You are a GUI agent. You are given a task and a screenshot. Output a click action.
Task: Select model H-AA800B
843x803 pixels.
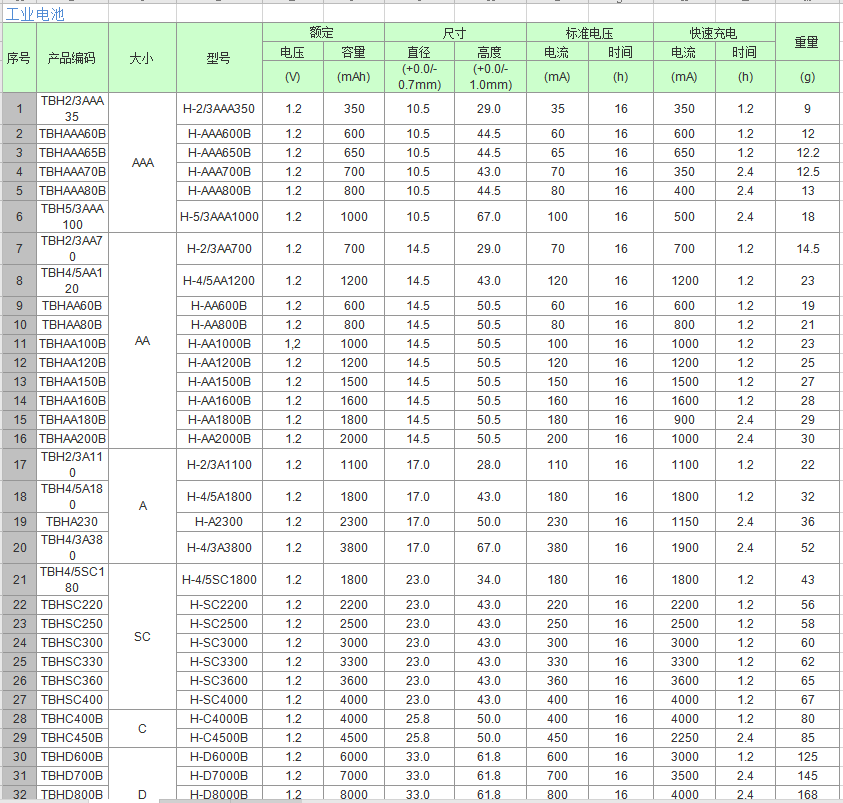(x=219, y=325)
